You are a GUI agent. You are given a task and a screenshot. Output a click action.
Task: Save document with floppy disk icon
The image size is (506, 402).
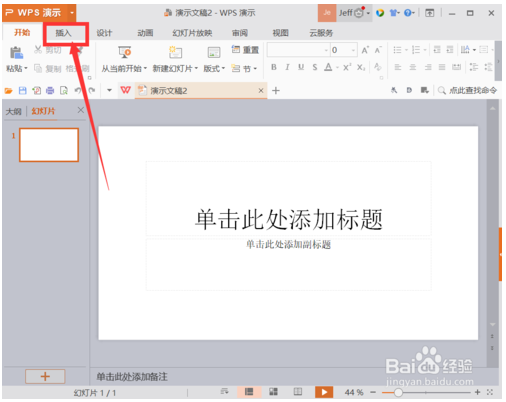22,90
